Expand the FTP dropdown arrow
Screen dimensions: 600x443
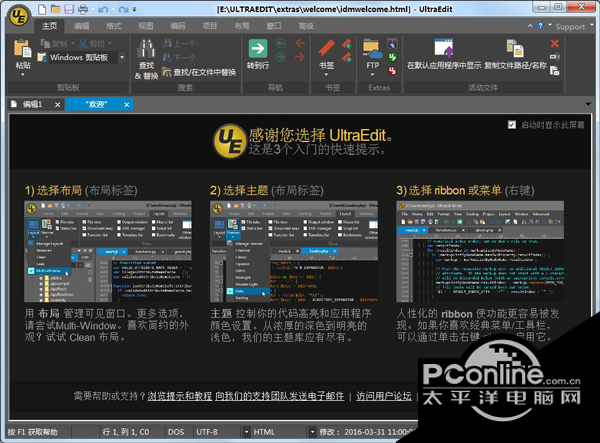[372, 75]
